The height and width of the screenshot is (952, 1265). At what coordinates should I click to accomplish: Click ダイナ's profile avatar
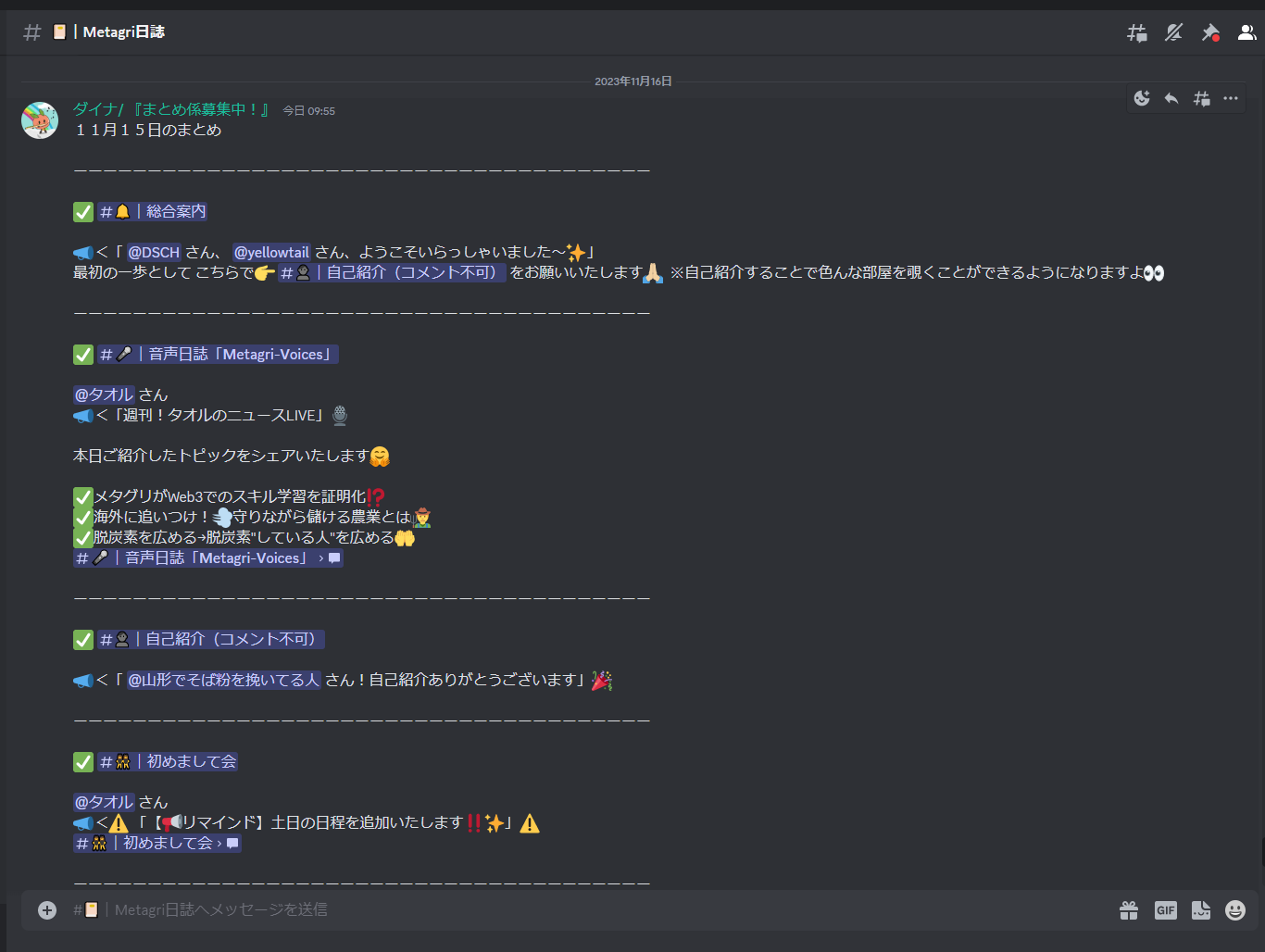click(40, 120)
